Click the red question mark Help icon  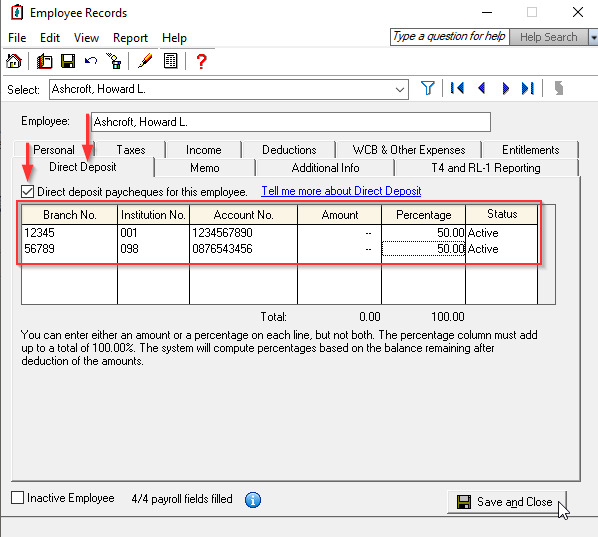coord(201,61)
